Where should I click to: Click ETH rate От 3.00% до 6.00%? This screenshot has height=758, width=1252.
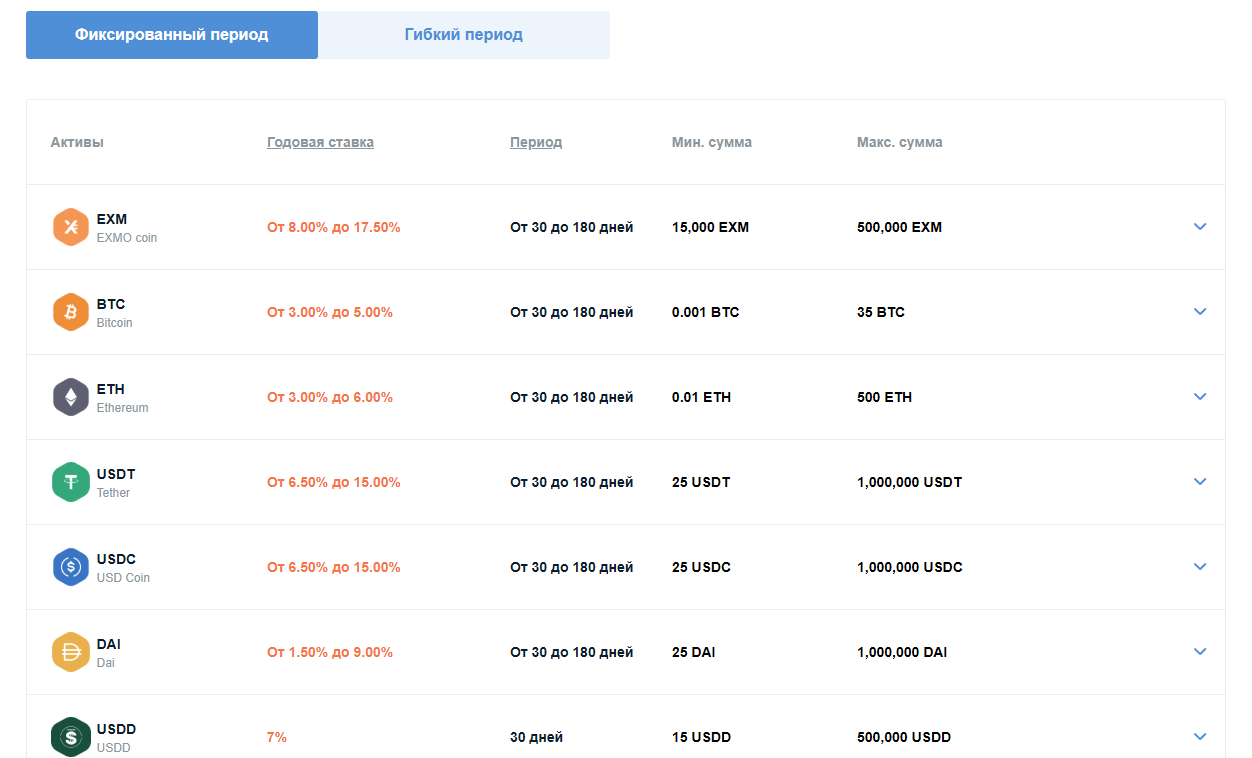click(x=330, y=397)
